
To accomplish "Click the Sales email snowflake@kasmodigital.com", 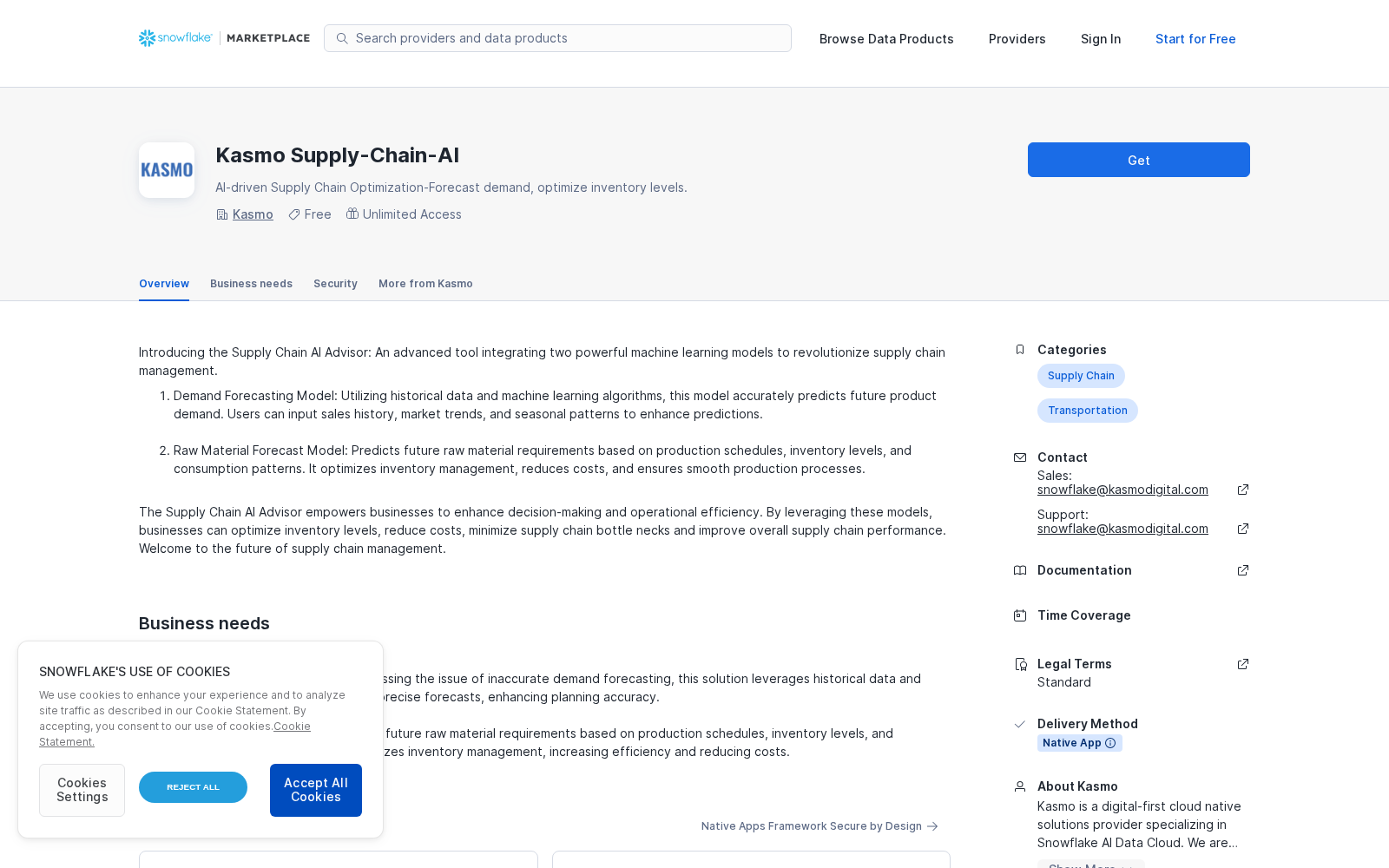I will [x=1122, y=490].
